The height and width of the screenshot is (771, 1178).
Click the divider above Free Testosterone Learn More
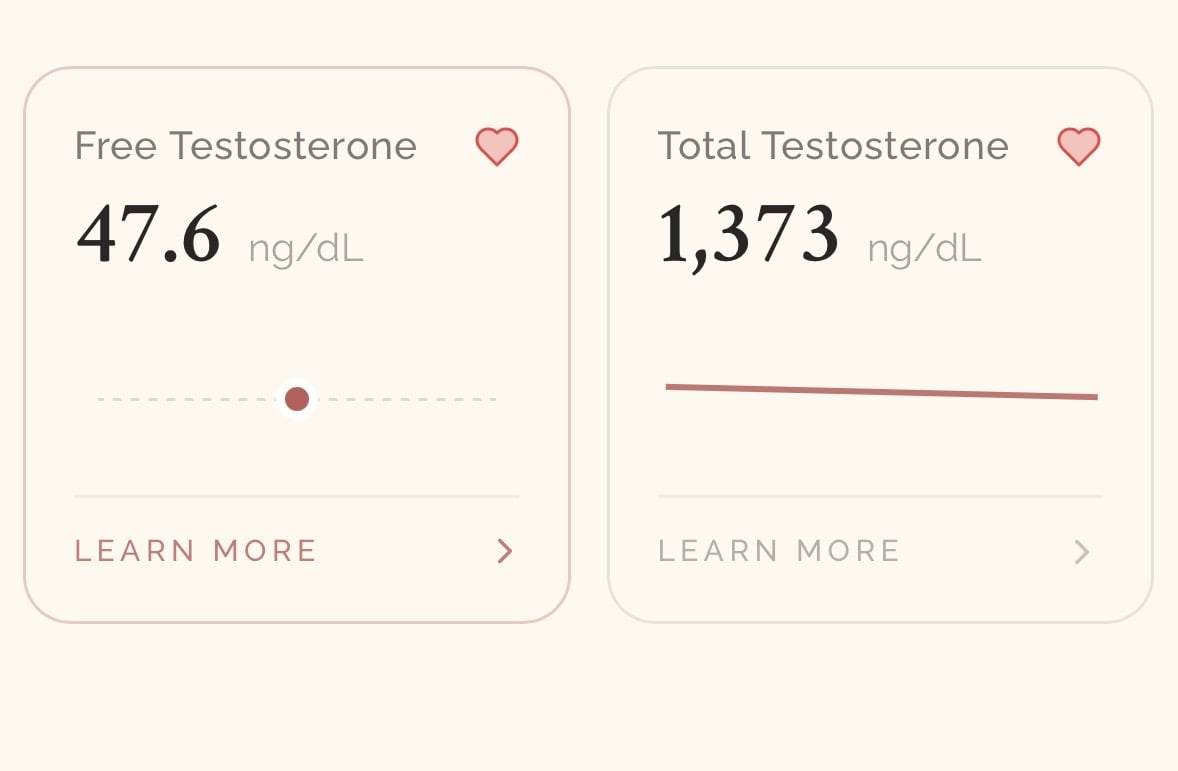click(297, 496)
